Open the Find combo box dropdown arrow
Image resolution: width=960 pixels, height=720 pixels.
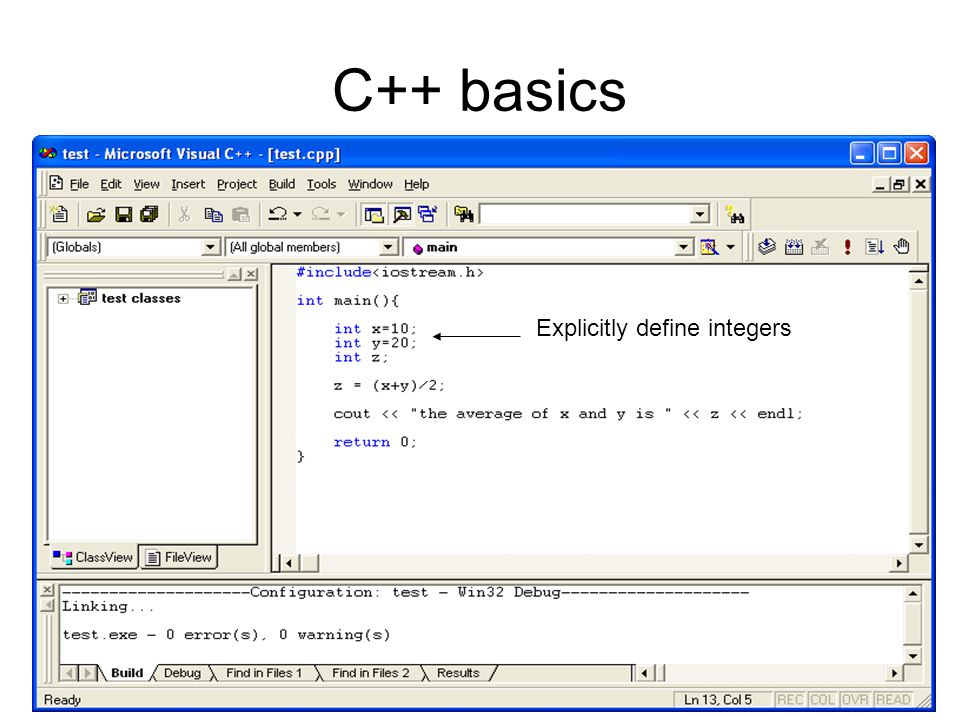coord(699,214)
